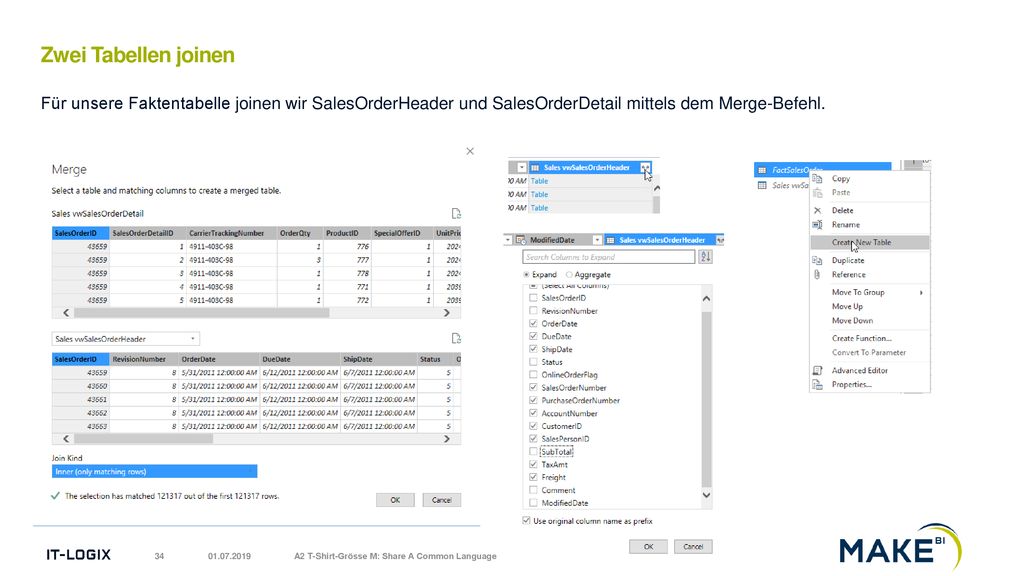Check the OnlineOrderFlag checkbox
Viewport: 1024px width, 576px height.
pyautogui.click(x=533, y=375)
